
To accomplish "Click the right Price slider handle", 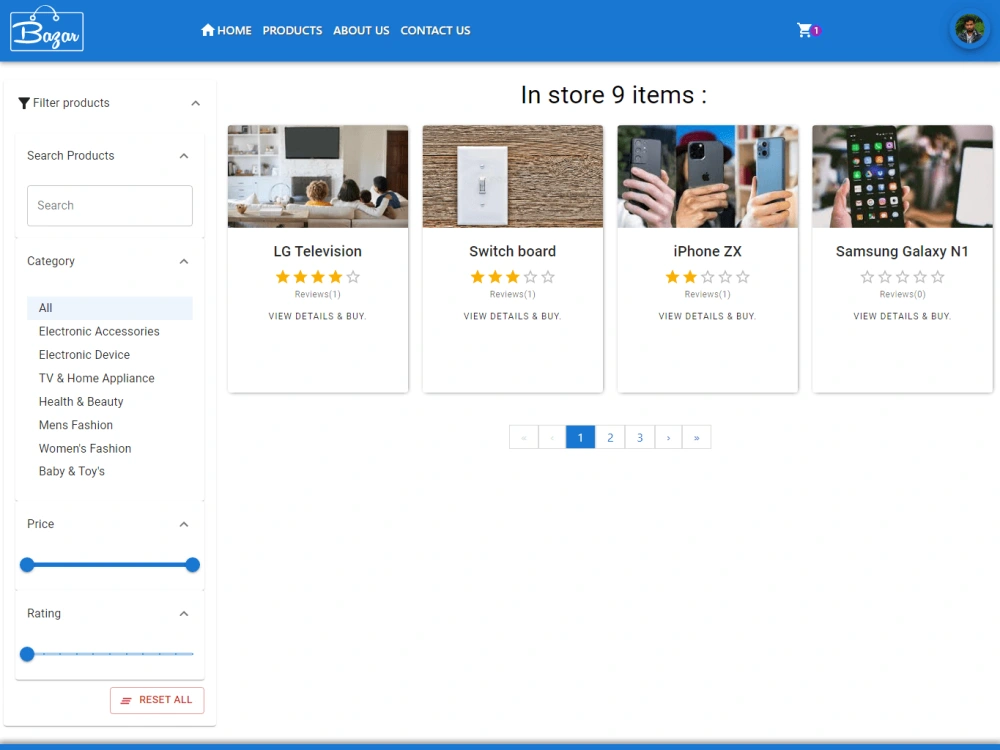I will pos(193,564).
